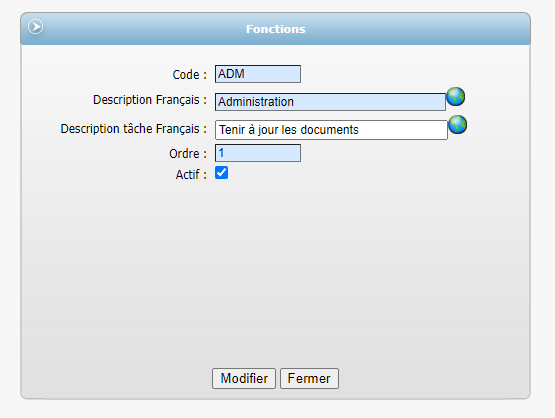The height and width of the screenshot is (418, 555).
Task: Uncheck the Actif checkbox
Action: click(x=222, y=173)
